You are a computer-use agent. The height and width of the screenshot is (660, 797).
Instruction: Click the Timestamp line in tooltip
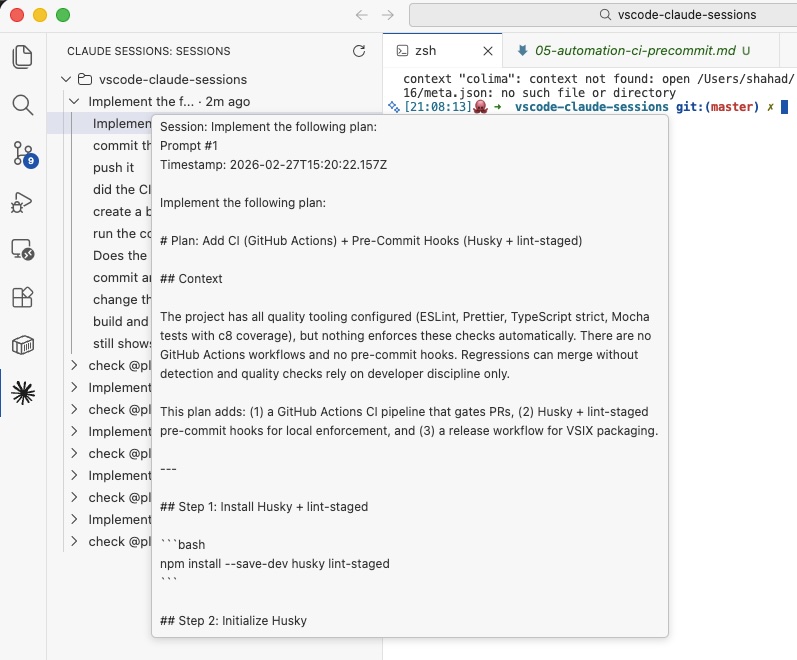click(273, 165)
